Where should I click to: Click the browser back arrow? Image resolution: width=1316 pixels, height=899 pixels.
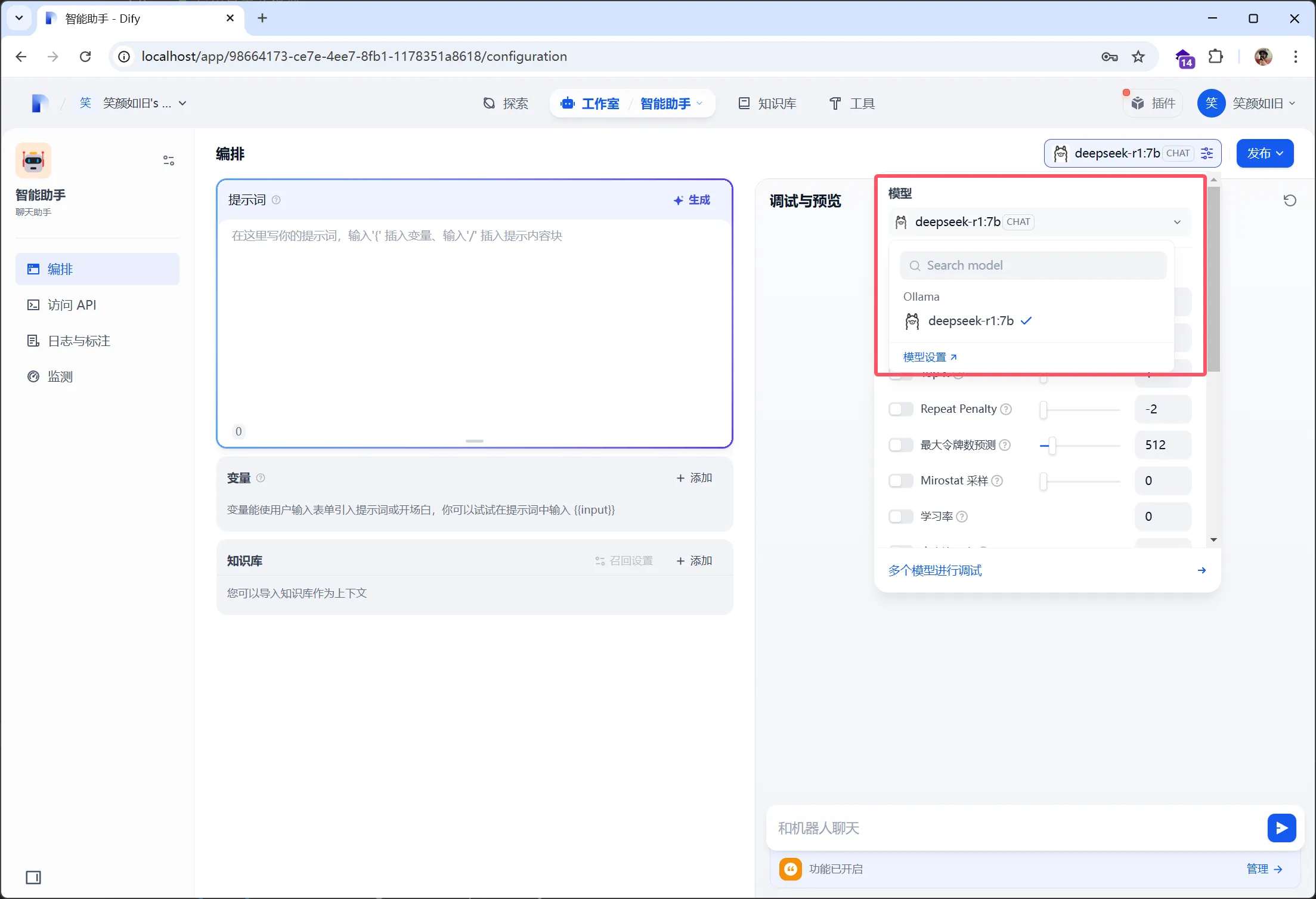click(x=21, y=57)
